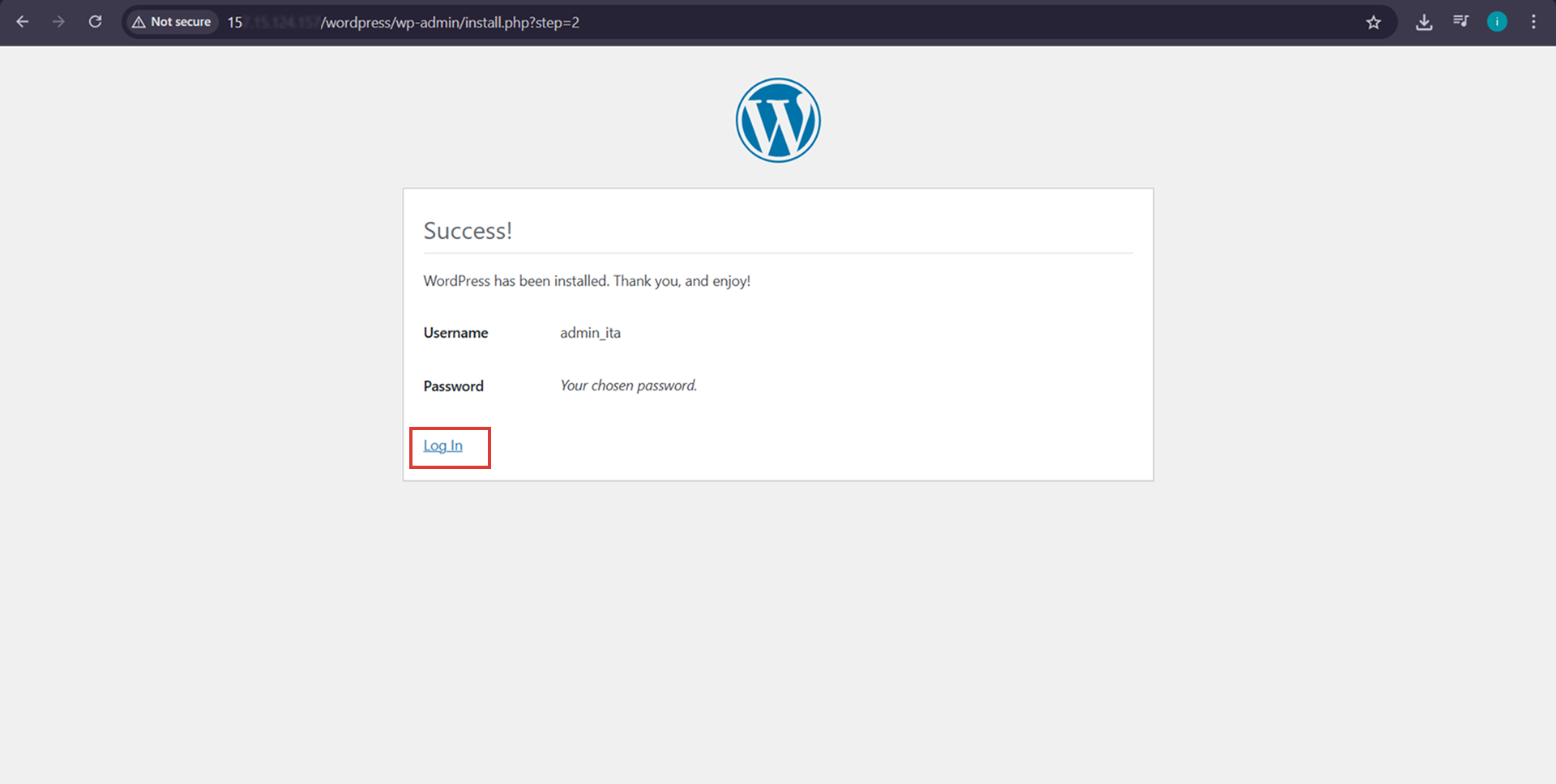Click the browser forward arrow icon

pyautogui.click(x=58, y=22)
